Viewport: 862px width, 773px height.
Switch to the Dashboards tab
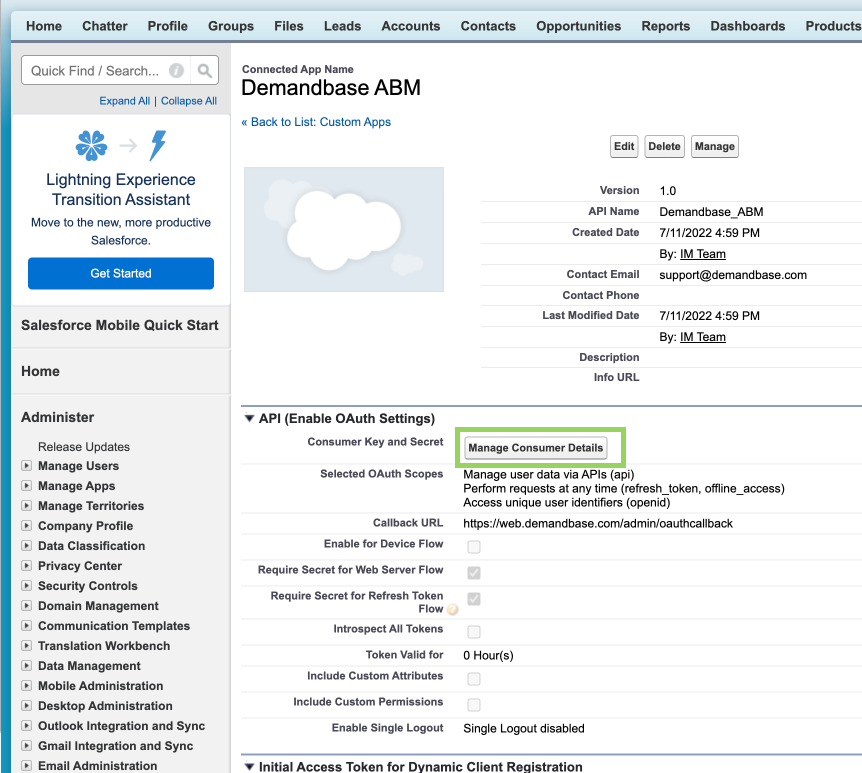(747, 26)
